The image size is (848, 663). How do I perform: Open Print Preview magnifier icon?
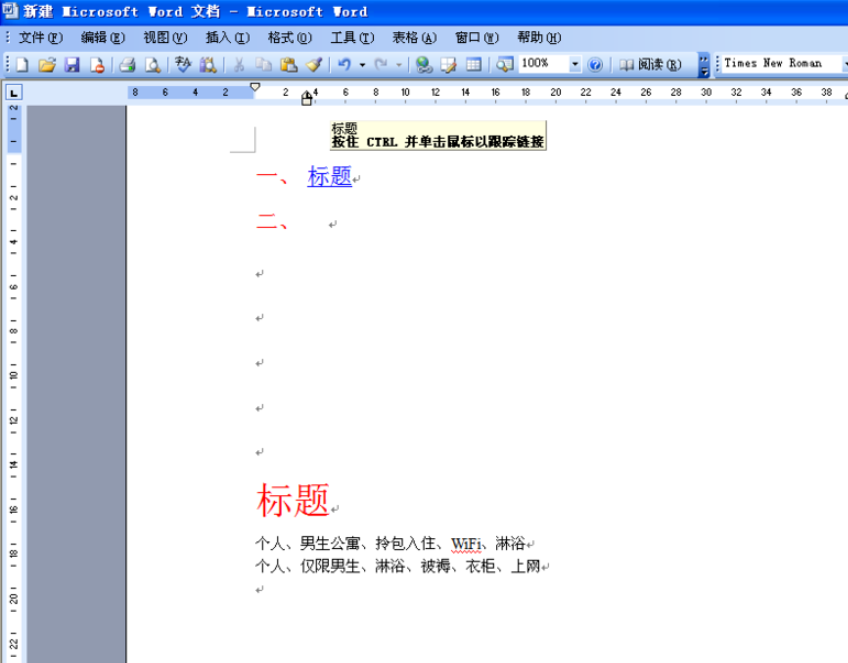[153, 65]
